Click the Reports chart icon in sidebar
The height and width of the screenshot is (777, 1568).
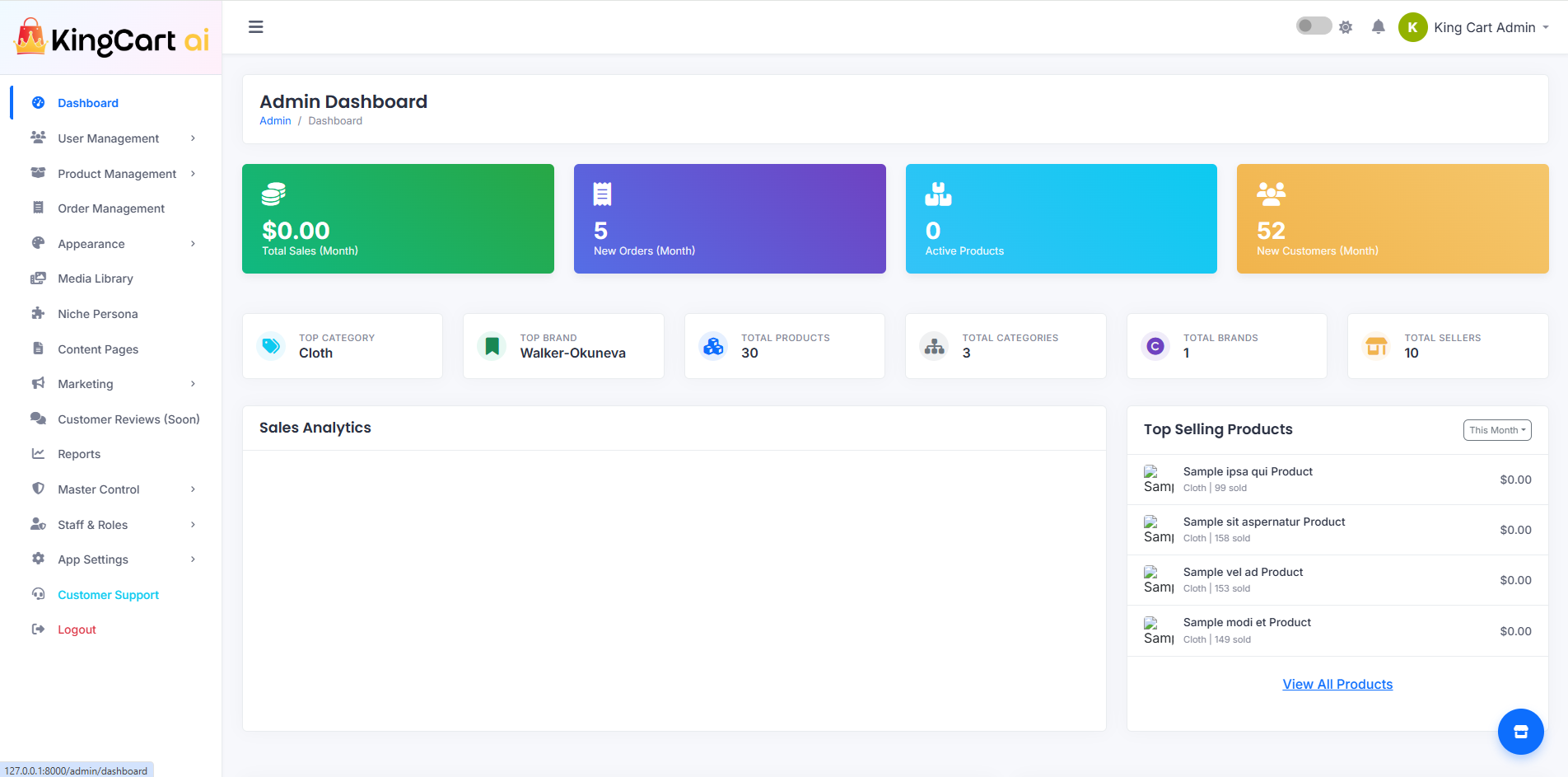tap(38, 454)
